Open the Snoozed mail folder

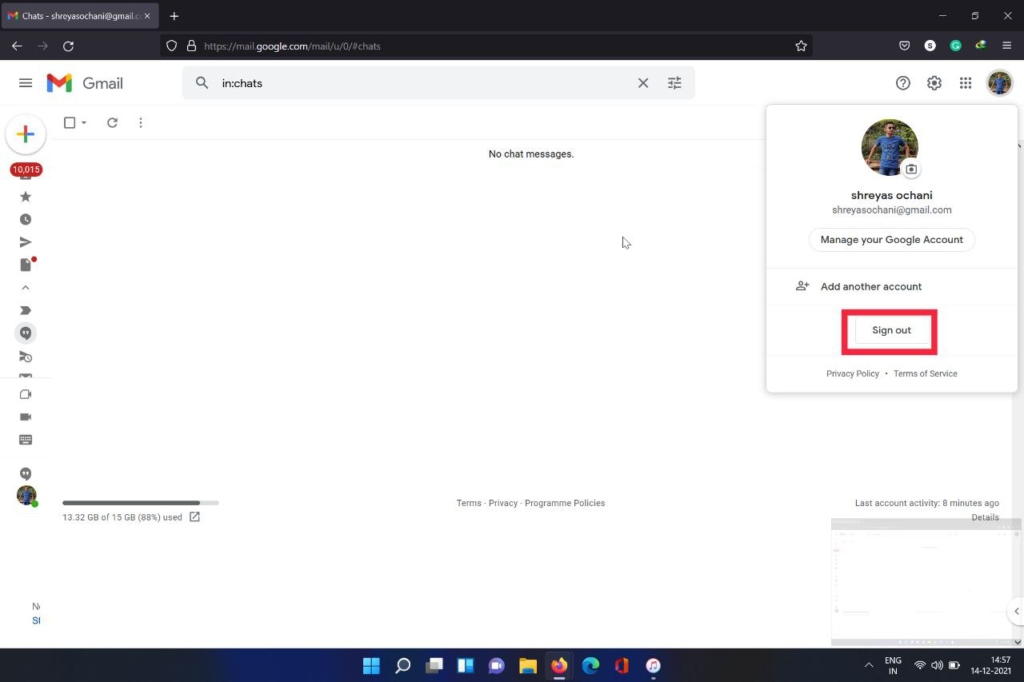click(x=26, y=220)
